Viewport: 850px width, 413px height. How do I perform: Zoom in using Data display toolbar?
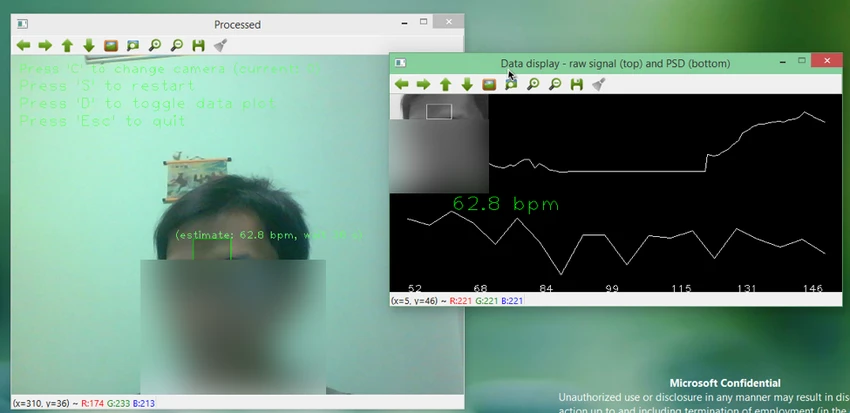tap(533, 84)
